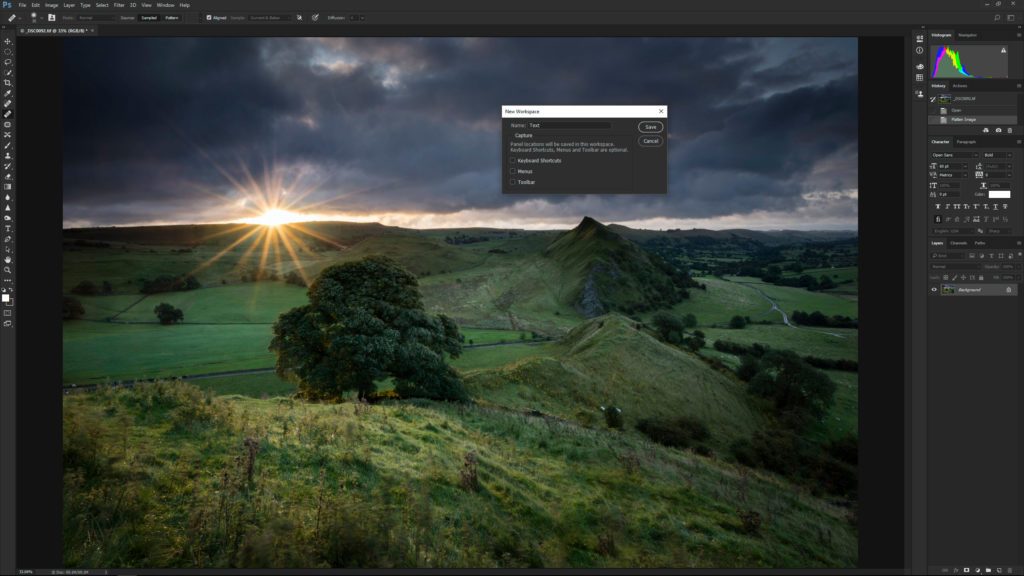Open Edit Toolbar three-dots icon
This screenshot has width=1024, height=576.
8,281
